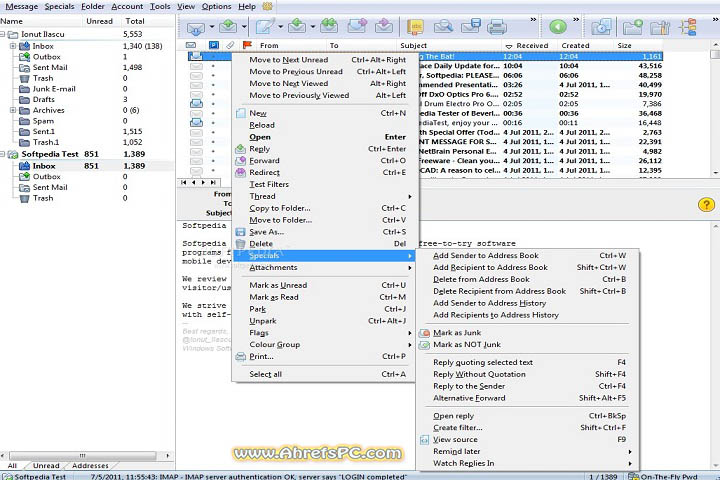This screenshot has width=720, height=480.
Task: Click the Print toolbar icon
Action: (x=497, y=27)
